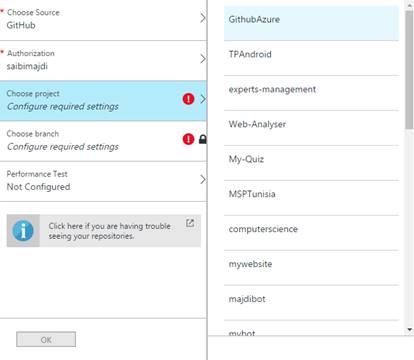Viewport: 414px width, 360px height.
Task: Click the OK button
Action: pyautogui.click(x=46, y=339)
